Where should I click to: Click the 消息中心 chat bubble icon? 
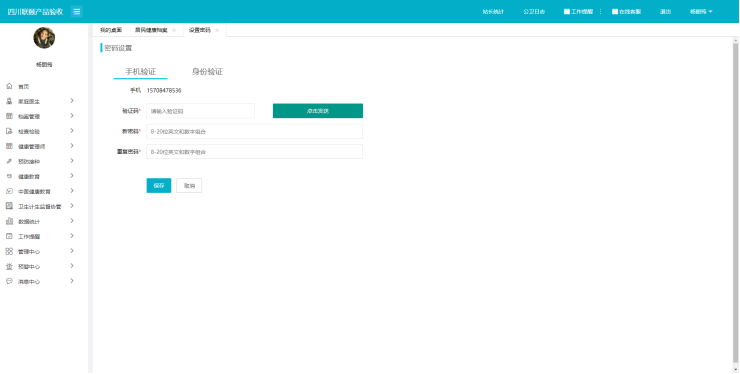point(9,281)
